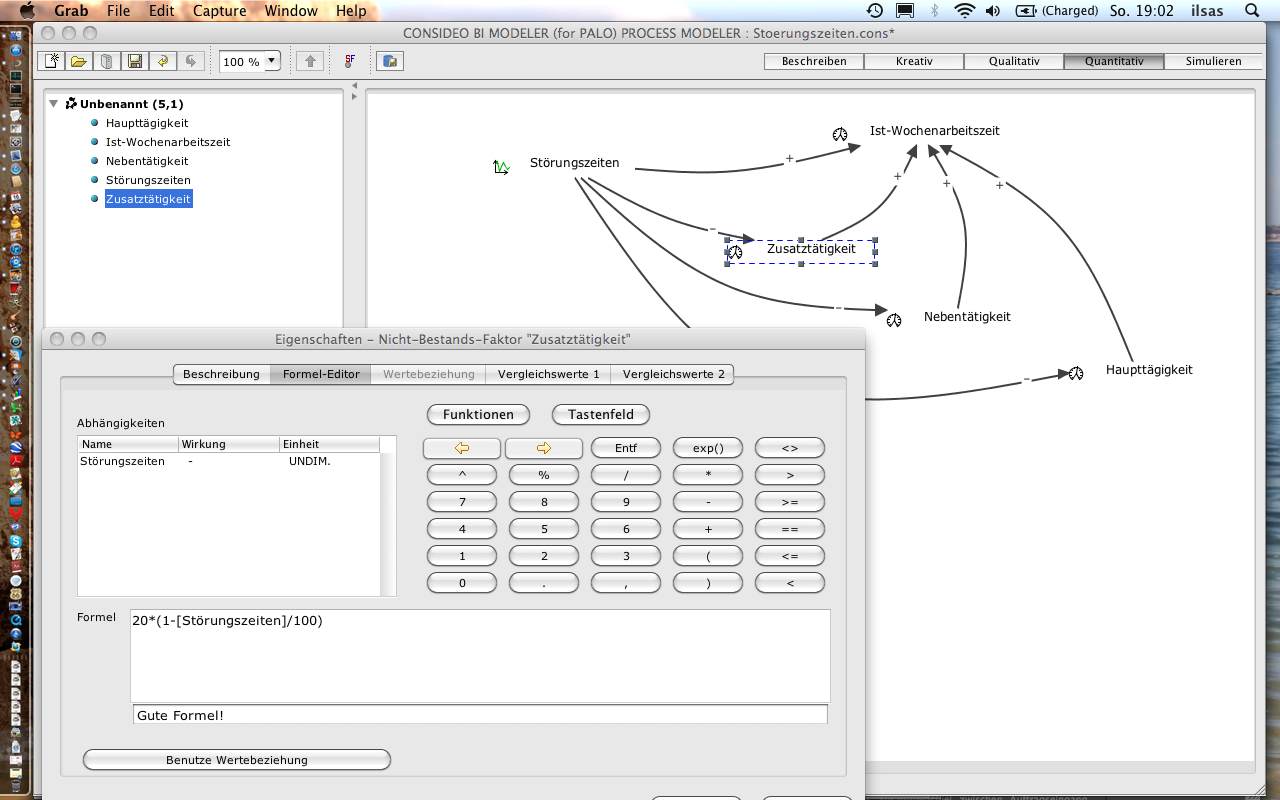Click the SF icon in the toolbar
This screenshot has height=800, width=1280.
tap(350, 61)
